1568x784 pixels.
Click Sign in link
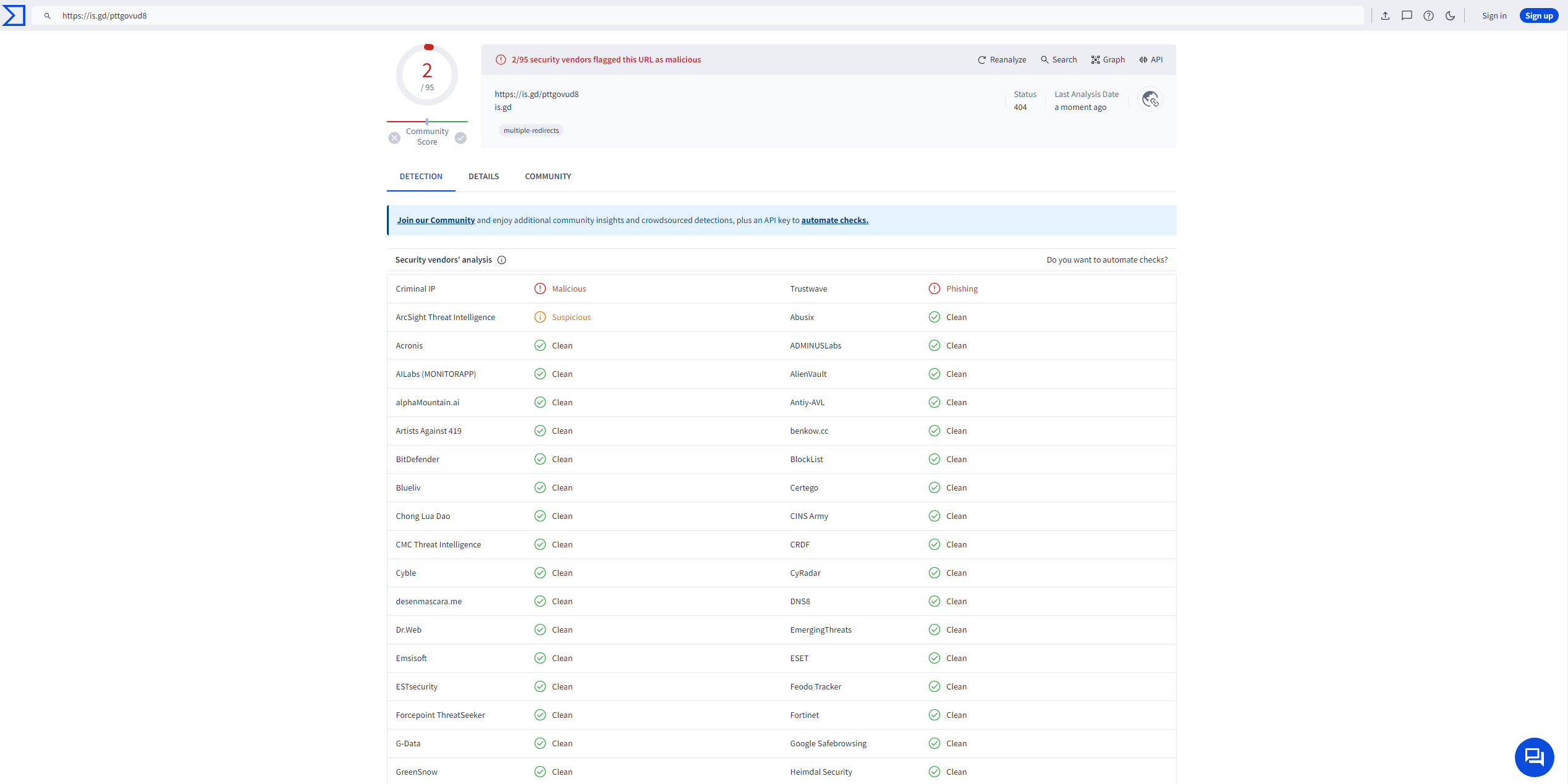tap(1494, 16)
